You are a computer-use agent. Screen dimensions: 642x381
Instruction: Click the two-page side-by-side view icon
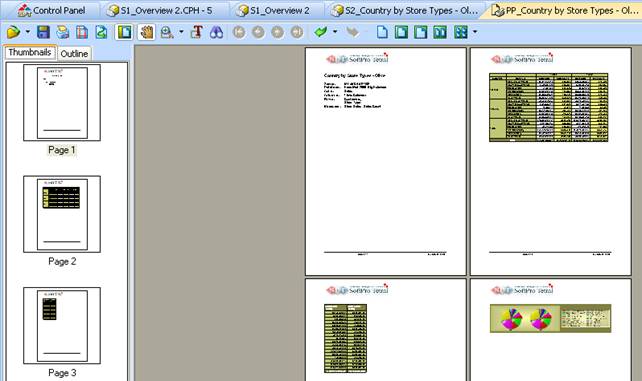(x=440, y=32)
